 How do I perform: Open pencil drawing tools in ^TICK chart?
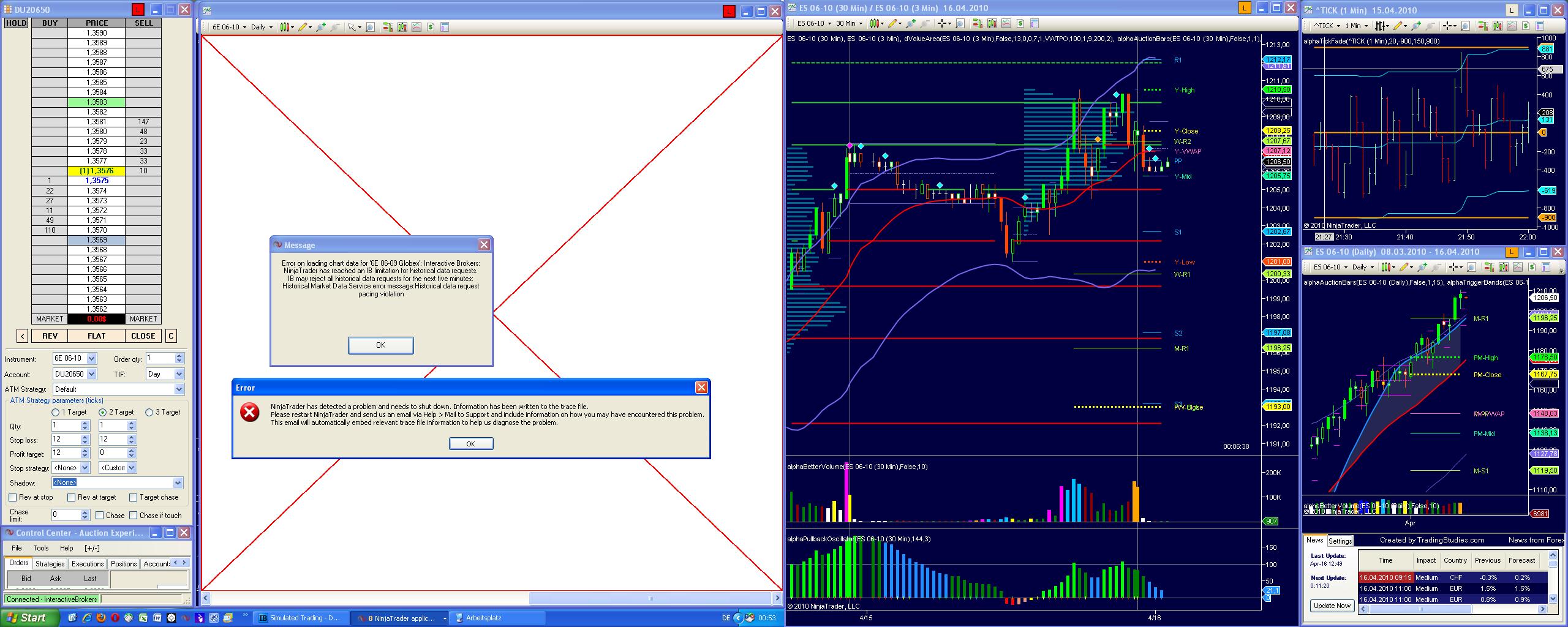click(1400, 26)
